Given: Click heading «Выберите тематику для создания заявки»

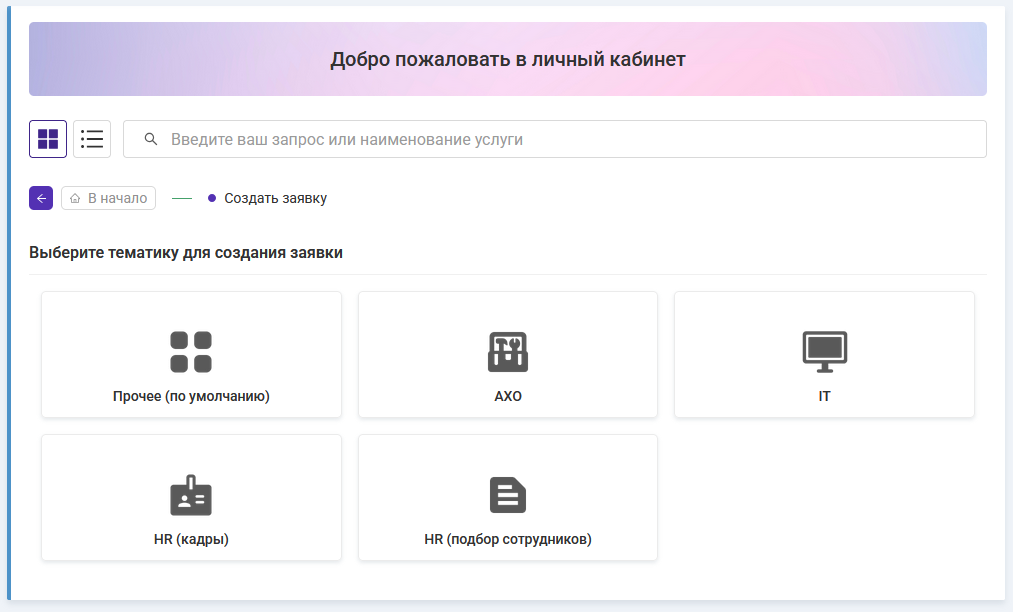Looking at the screenshot, I should point(186,253).
